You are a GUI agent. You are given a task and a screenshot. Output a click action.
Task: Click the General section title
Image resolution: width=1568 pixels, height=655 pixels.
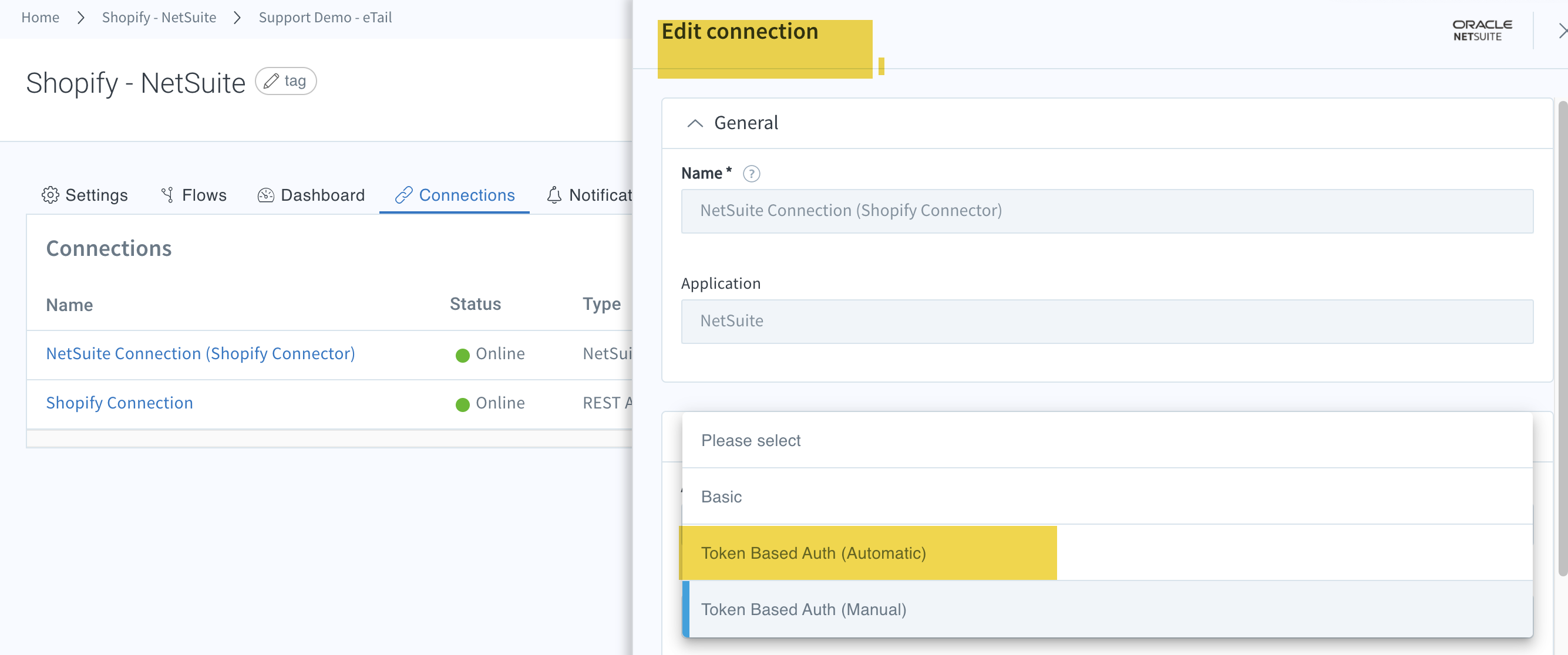[746, 123]
